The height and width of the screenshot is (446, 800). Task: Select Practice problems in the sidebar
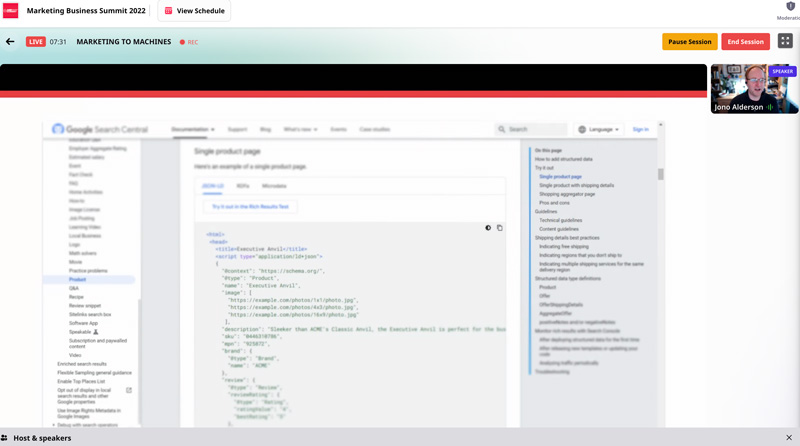[x=88, y=271]
